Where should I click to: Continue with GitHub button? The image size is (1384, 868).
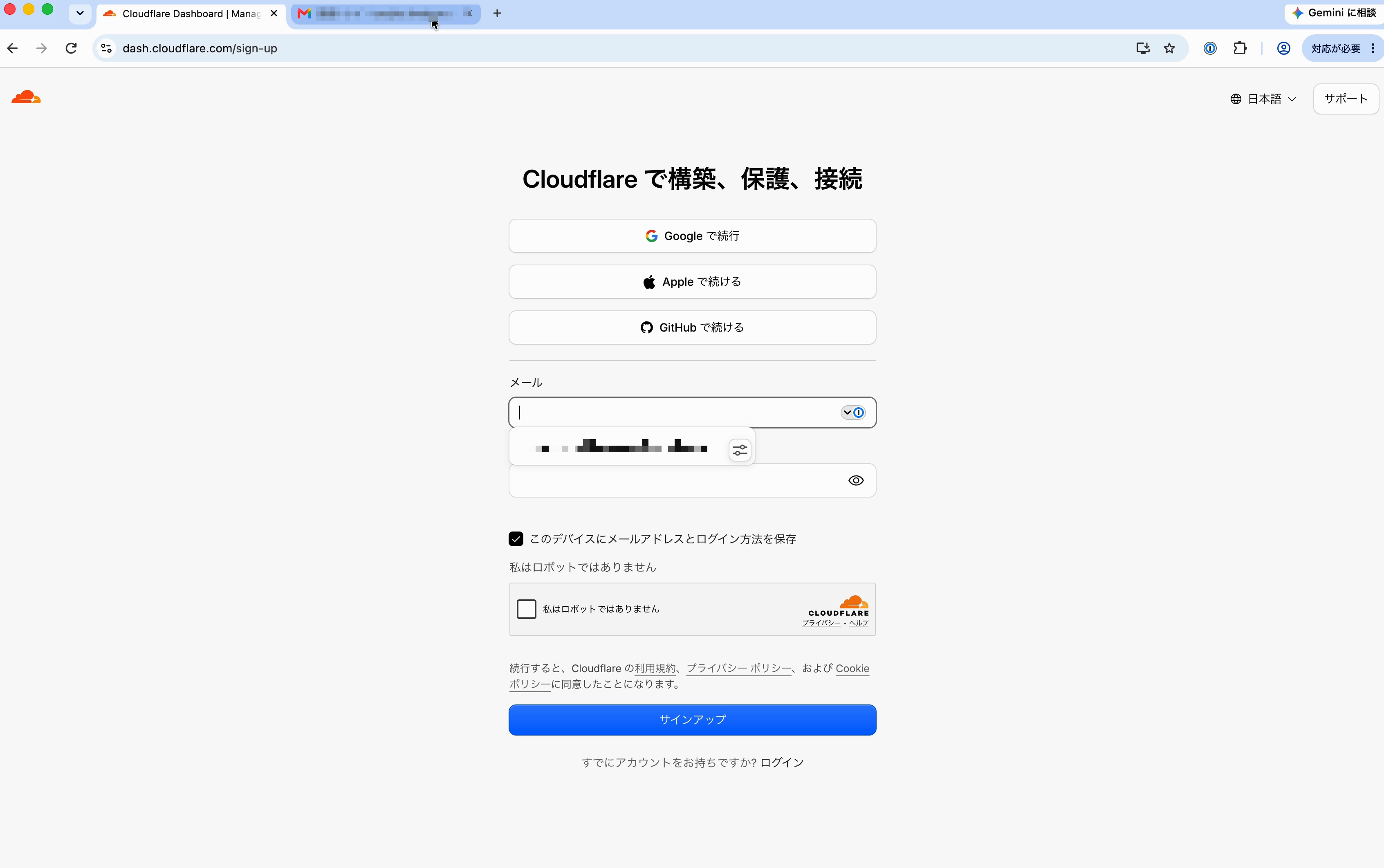pyautogui.click(x=692, y=328)
